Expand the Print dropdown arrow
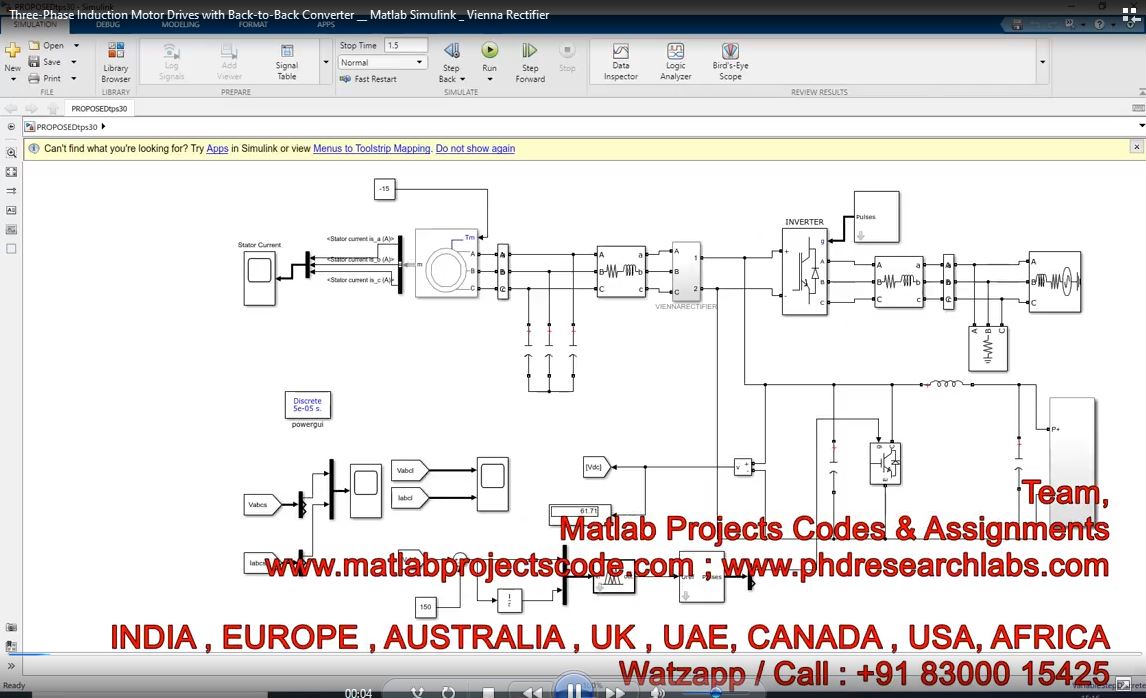The image size is (1146, 698). coord(73,78)
